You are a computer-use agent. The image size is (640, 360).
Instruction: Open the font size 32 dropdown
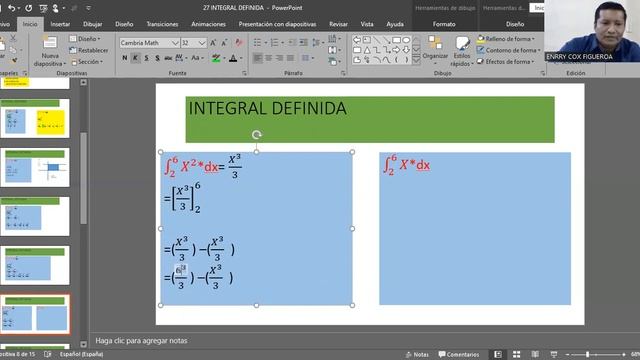[x=202, y=43]
